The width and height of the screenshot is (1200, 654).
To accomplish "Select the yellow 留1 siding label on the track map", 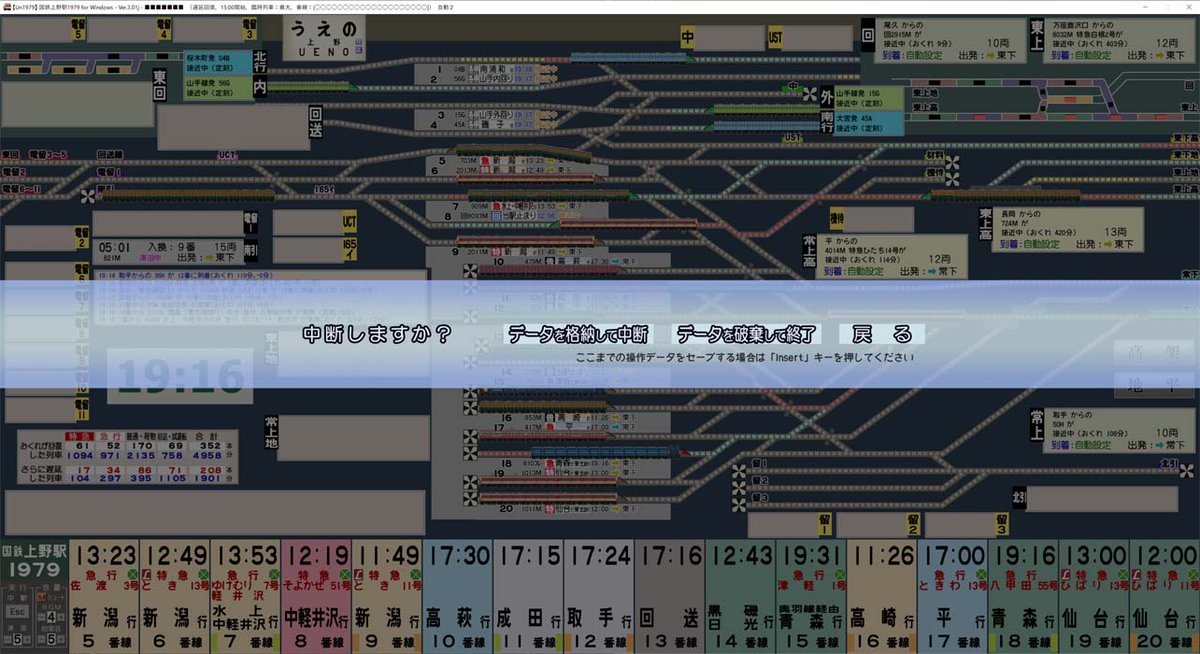I will pyautogui.click(x=825, y=522).
